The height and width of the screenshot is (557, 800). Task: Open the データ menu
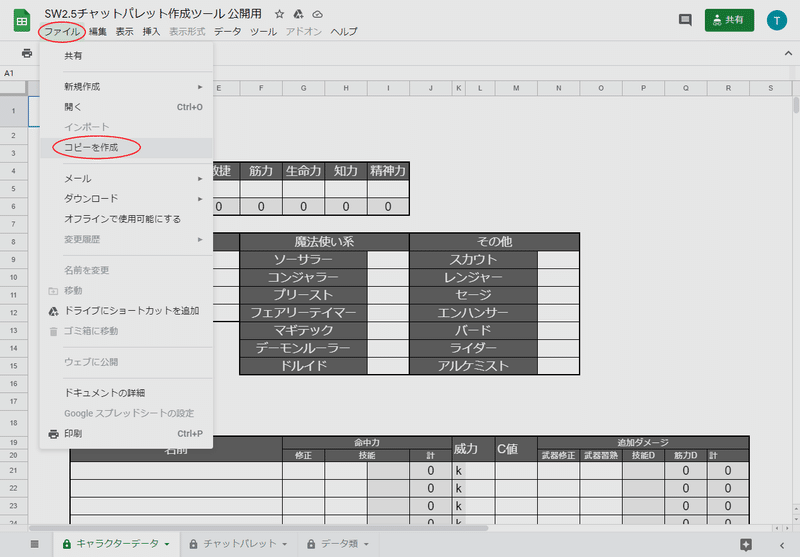point(228,32)
